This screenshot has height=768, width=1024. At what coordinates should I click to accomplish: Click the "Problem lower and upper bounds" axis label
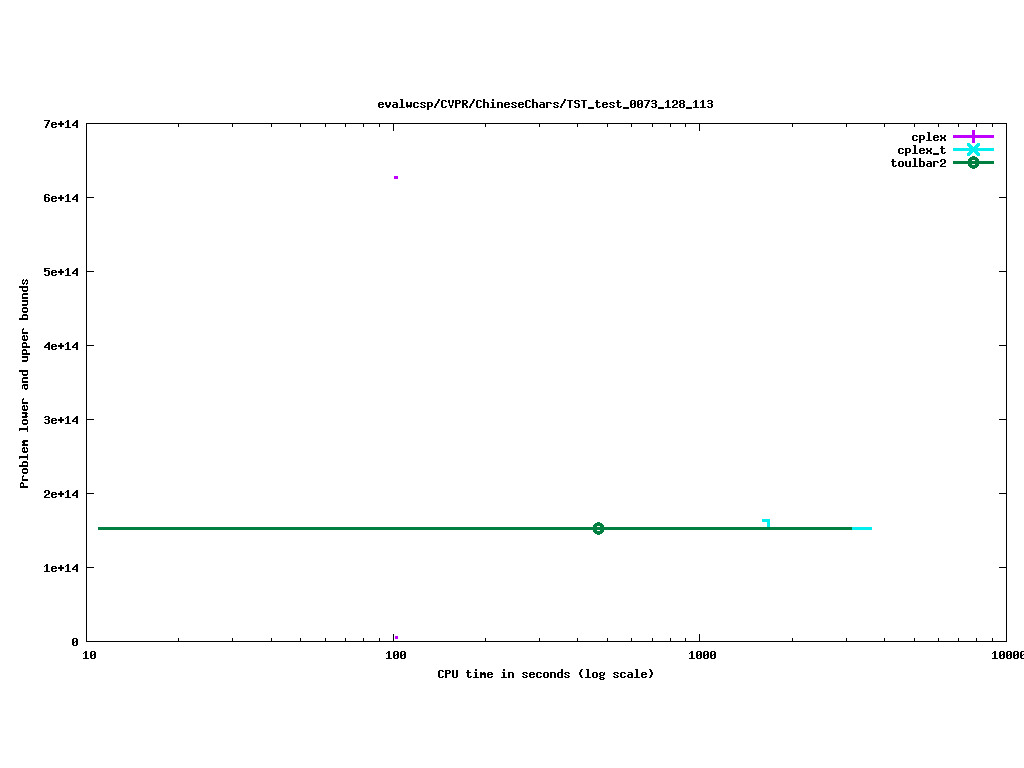pos(25,384)
